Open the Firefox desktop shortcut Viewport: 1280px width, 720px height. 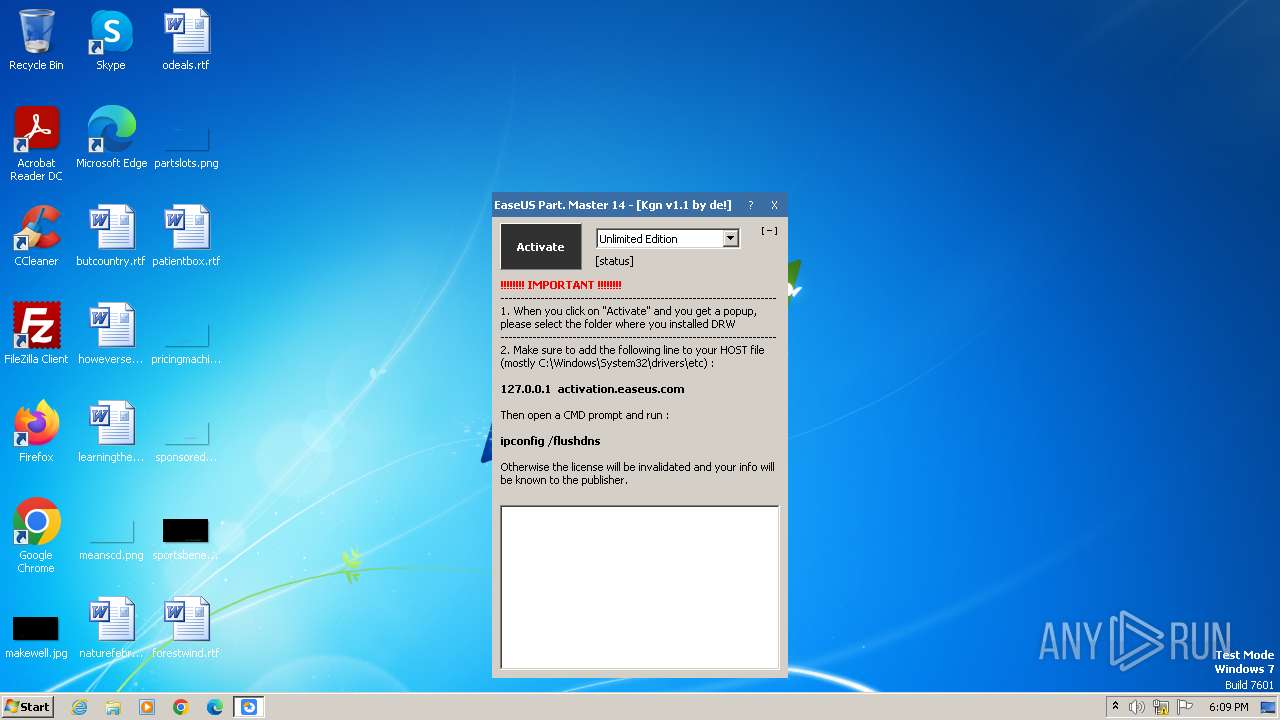[x=36, y=432]
